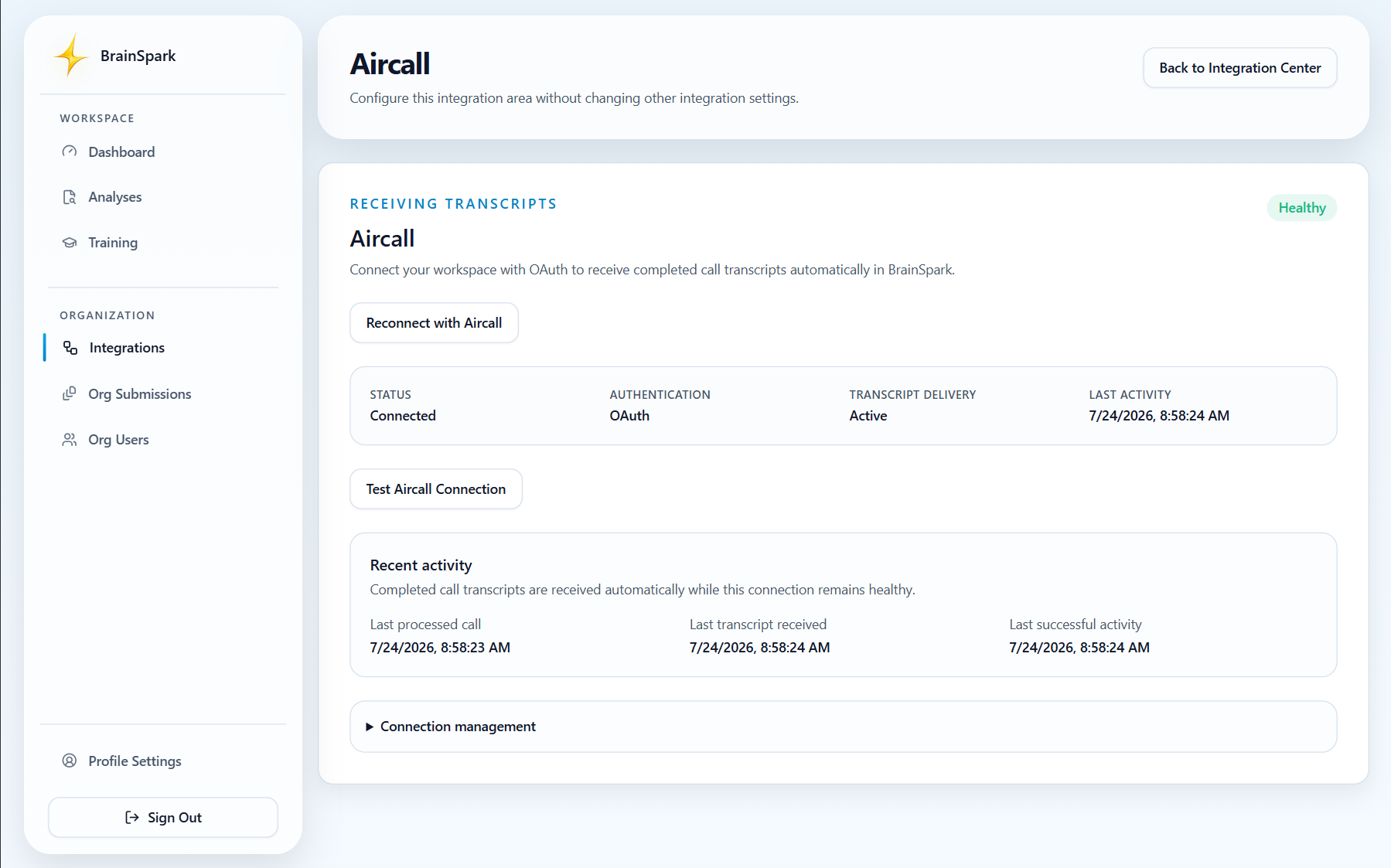Click the Healthy status badge
The image size is (1391, 868).
(x=1302, y=208)
